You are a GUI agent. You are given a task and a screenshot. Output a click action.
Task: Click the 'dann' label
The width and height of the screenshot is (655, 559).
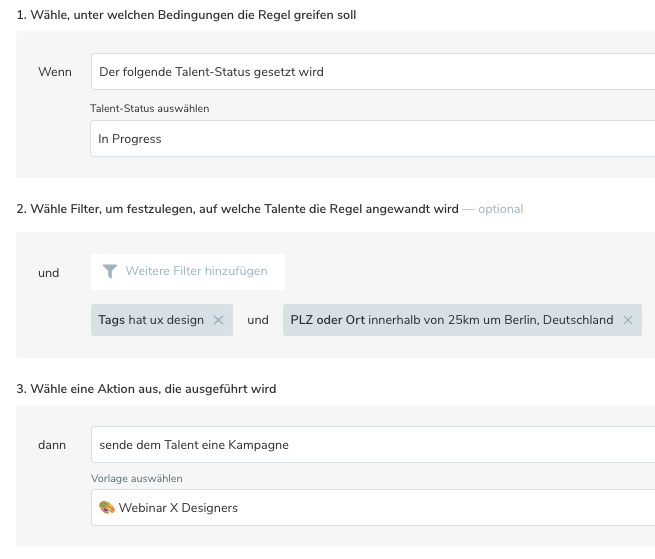tap(51, 444)
